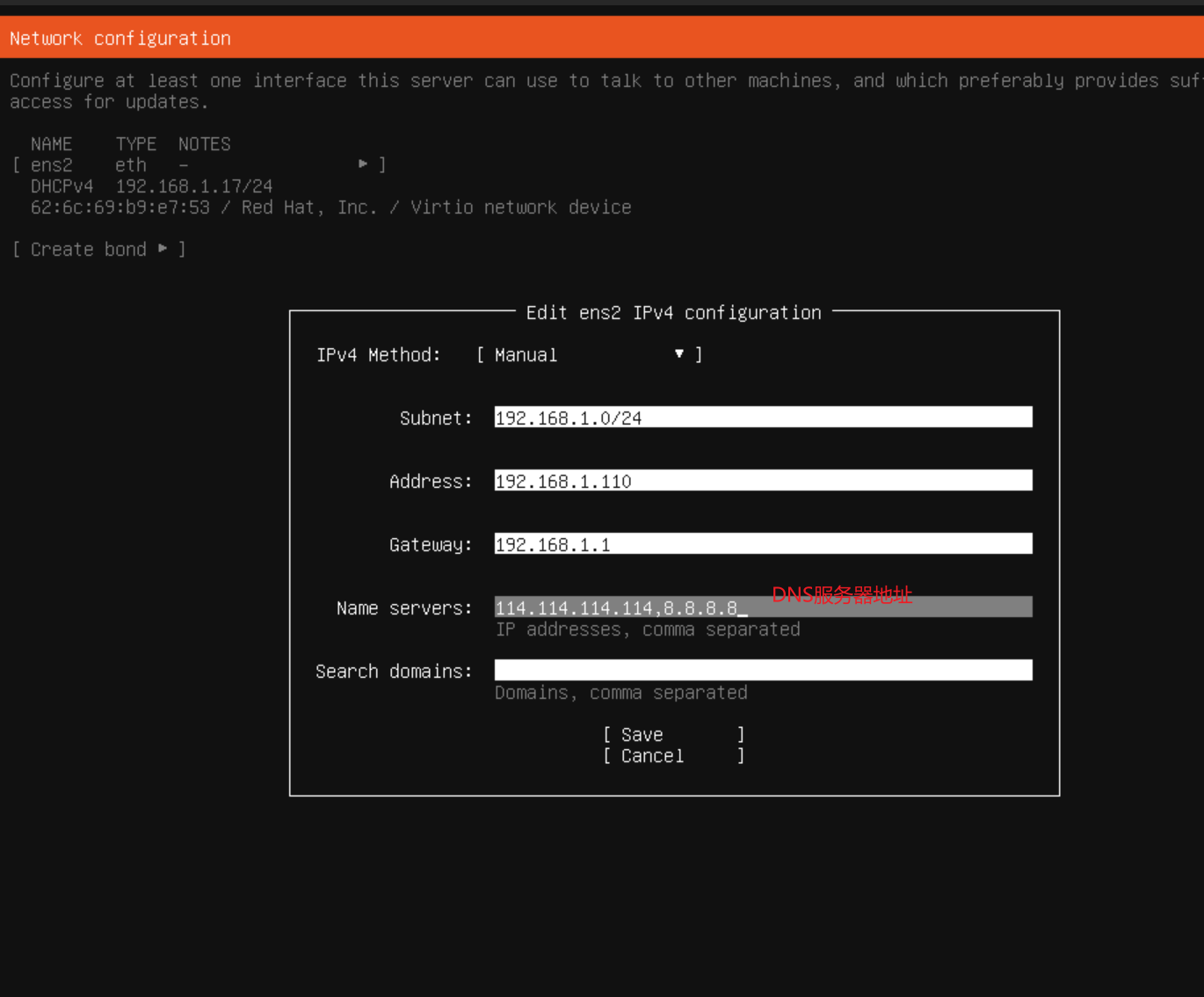The image size is (1204, 997).
Task: Click the MAC address 62:6c:69:b9:e7:53 line
Action: tap(330, 207)
